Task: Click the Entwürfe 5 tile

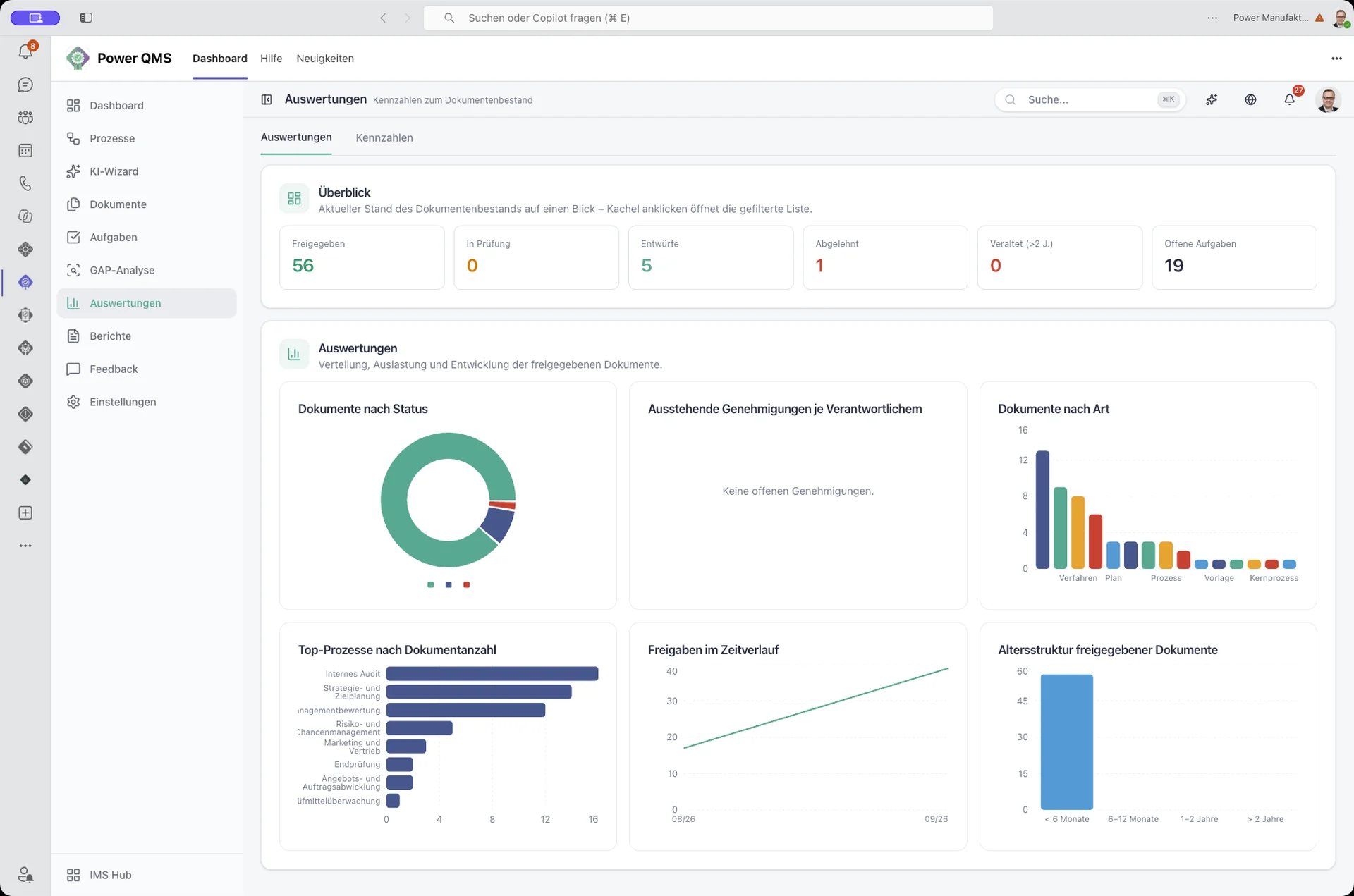Action: point(711,257)
